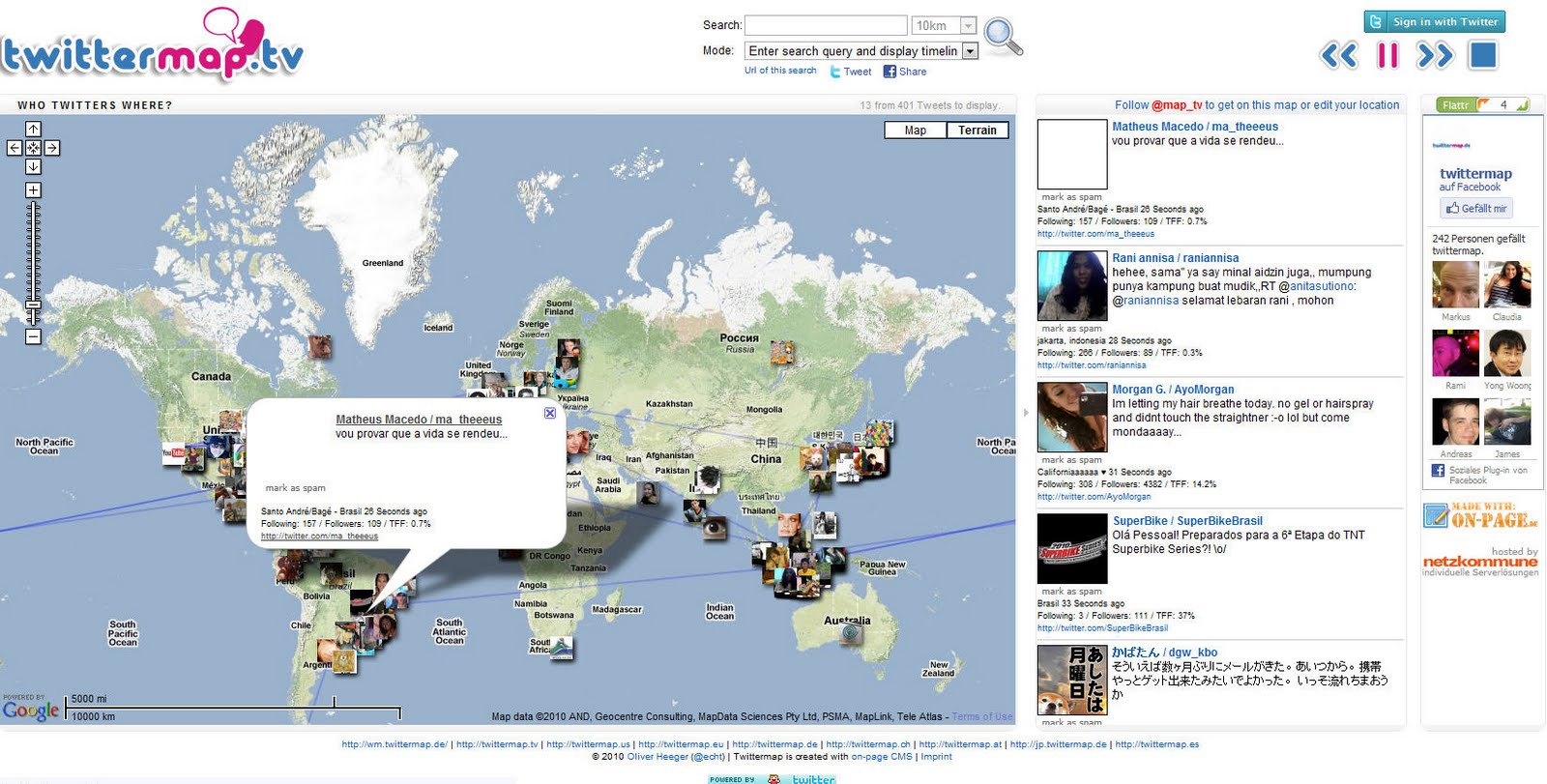Image resolution: width=1547 pixels, height=784 pixels.
Task: Mark Morgan G. tweet as spam
Action: [1071, 460]
